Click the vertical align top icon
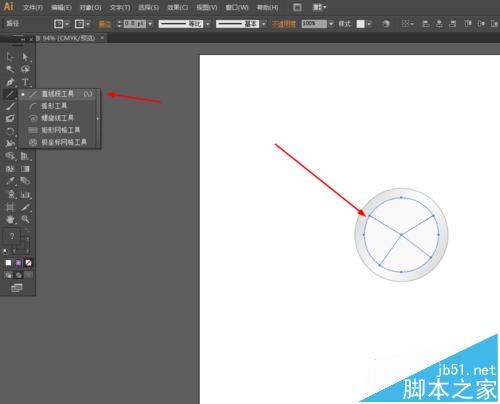The image size is (500, 404). click(468, 24)
